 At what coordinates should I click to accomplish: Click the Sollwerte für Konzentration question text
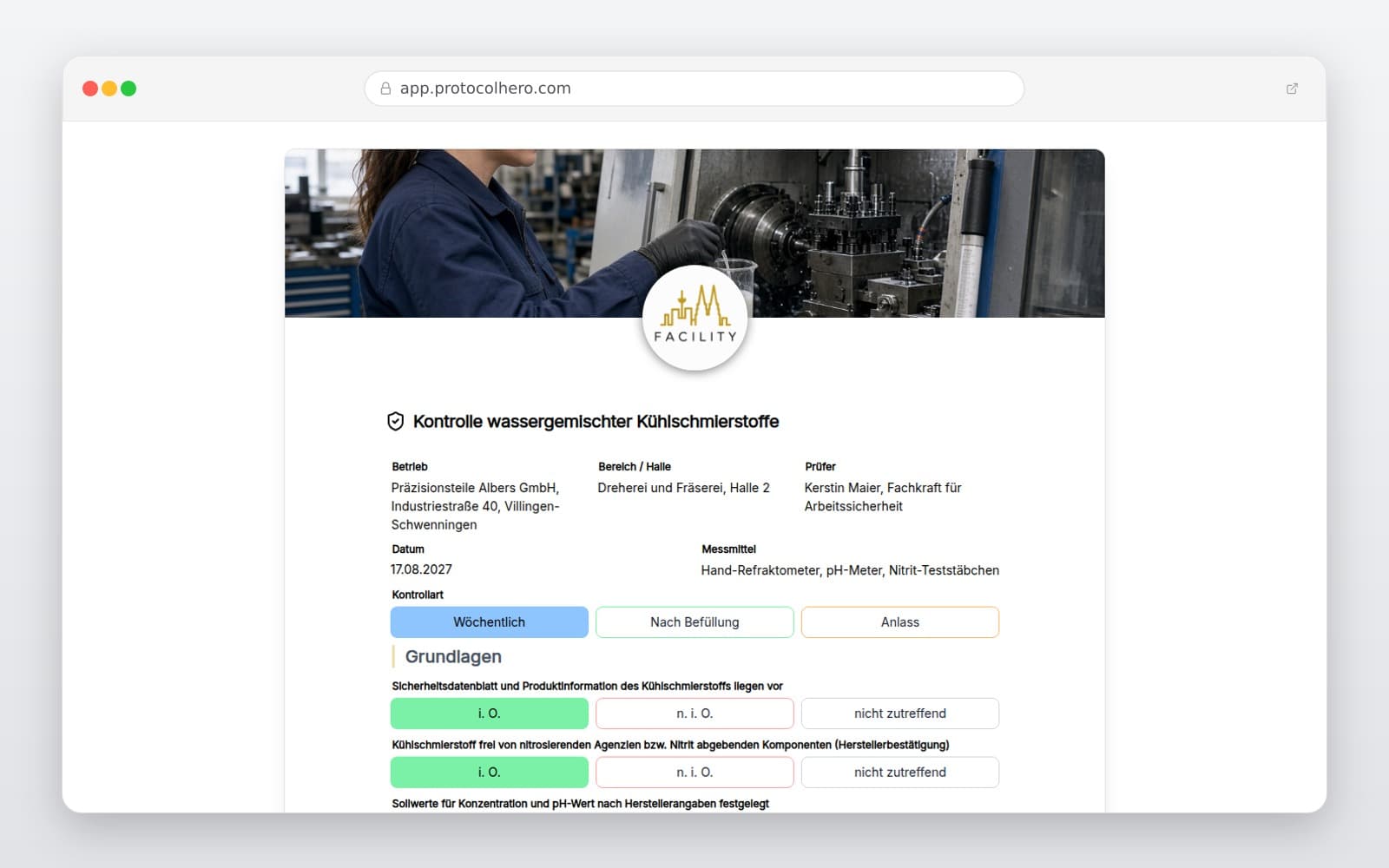point(580,804)
